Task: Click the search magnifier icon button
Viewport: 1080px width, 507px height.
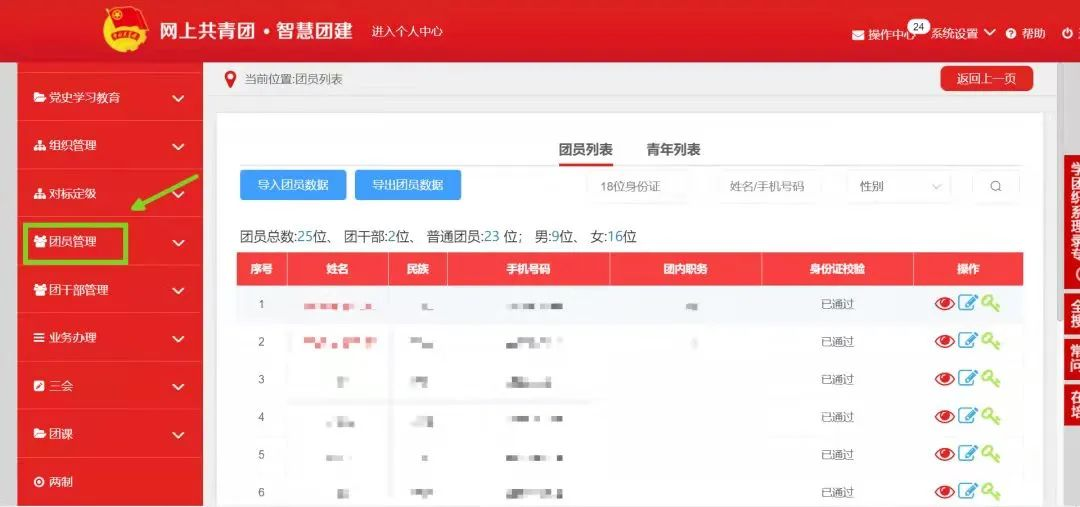Action: (995, 186)
